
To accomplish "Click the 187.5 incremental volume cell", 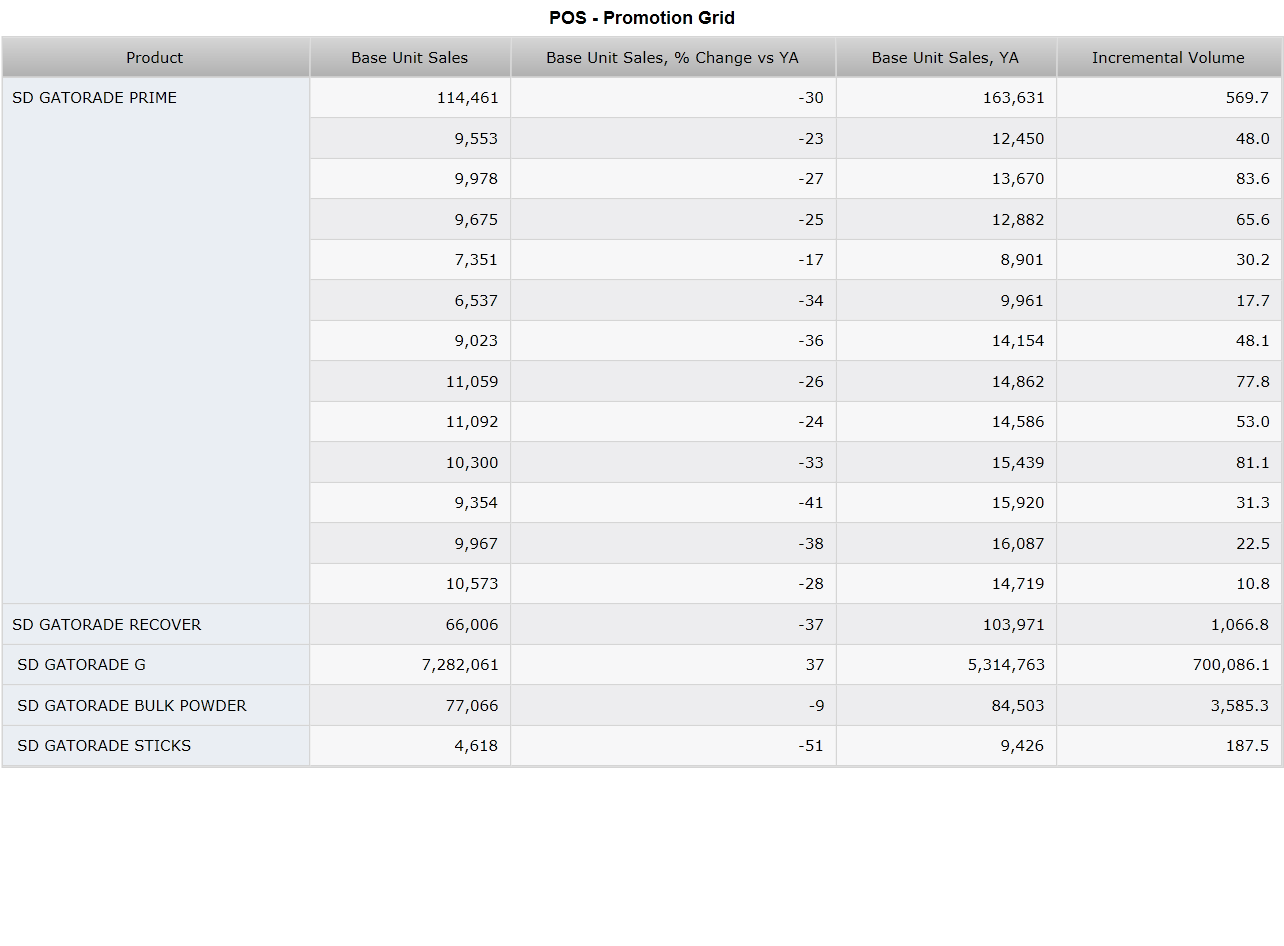I will coord(1169,746).
